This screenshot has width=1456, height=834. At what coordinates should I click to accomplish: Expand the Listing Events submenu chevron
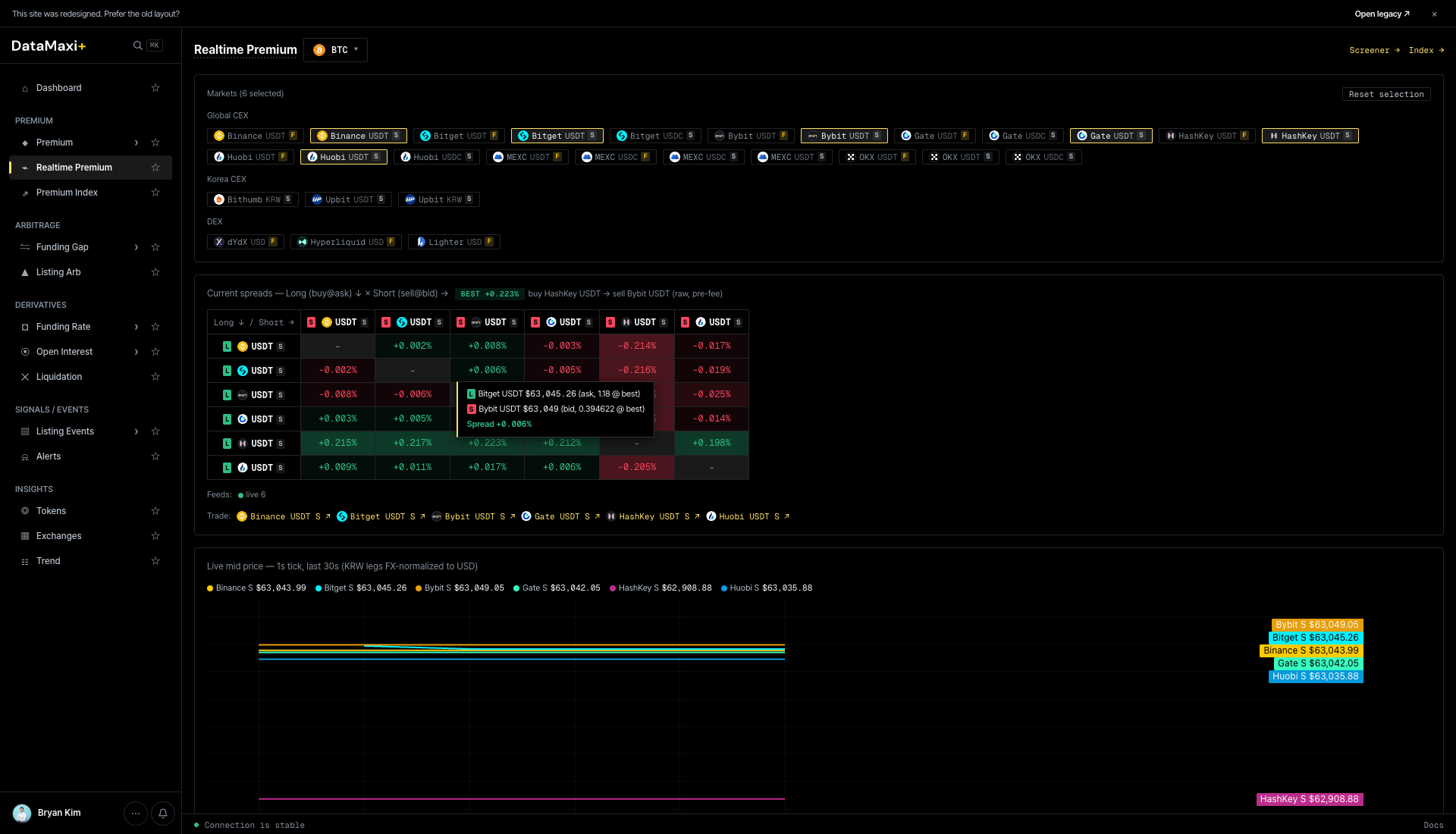[x=136, y=431]
